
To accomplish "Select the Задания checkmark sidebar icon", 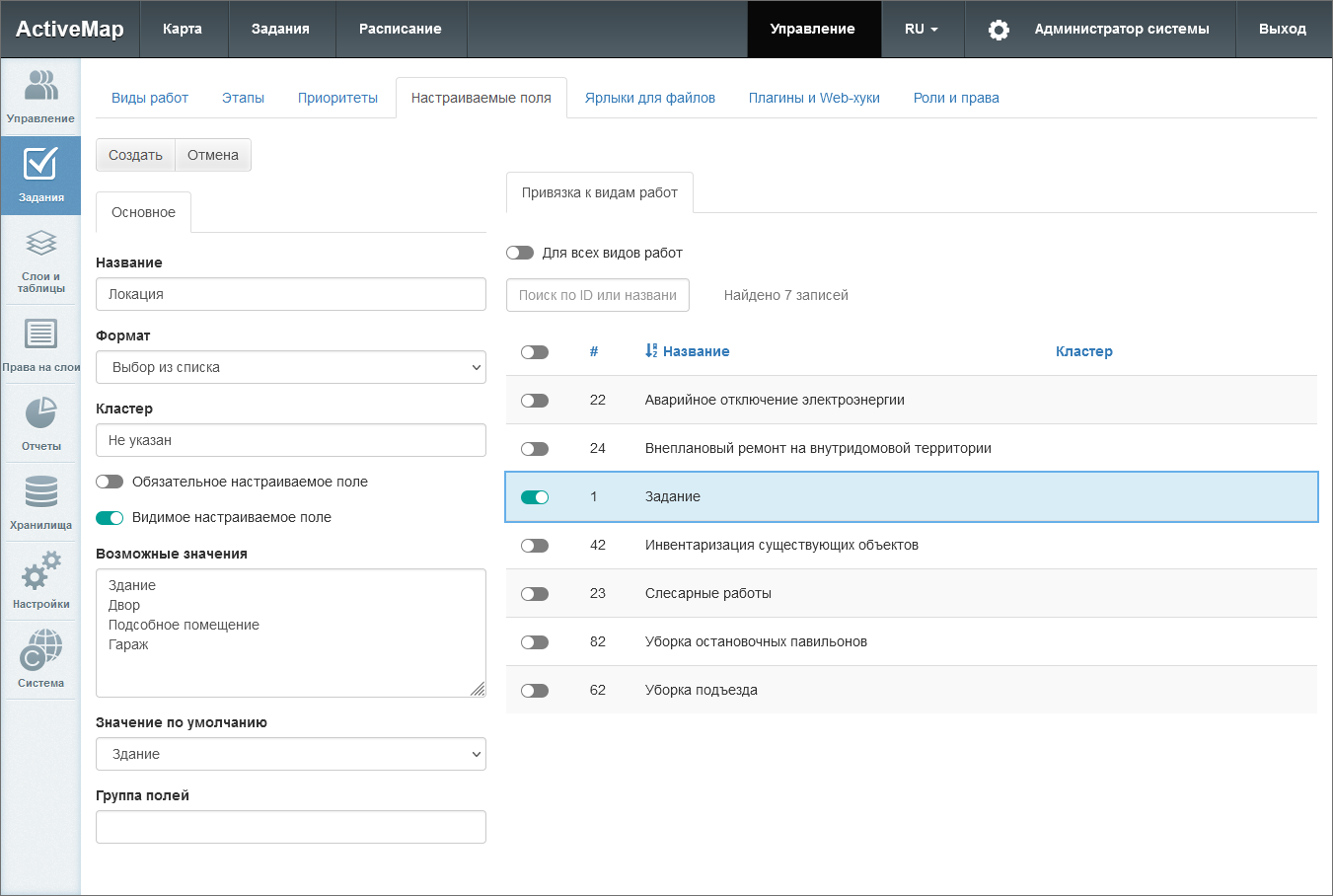I will (x=40, y=166).
